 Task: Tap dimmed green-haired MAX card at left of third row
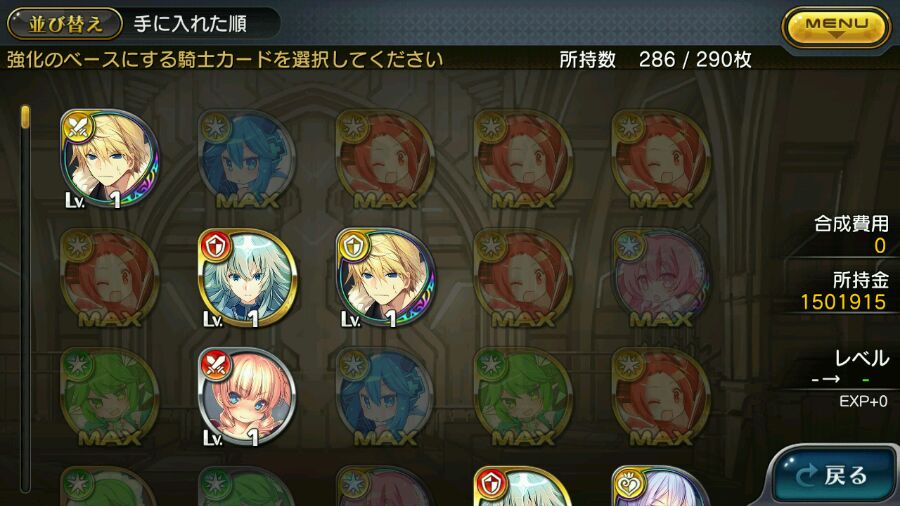click(109, 396)
